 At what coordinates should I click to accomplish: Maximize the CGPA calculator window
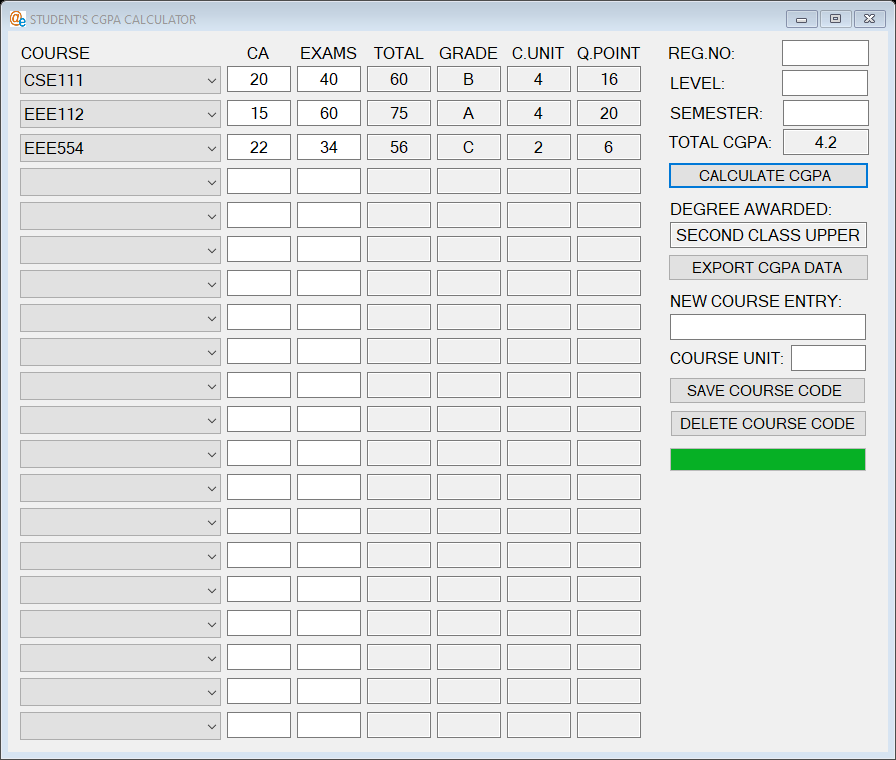coord(835,19)
